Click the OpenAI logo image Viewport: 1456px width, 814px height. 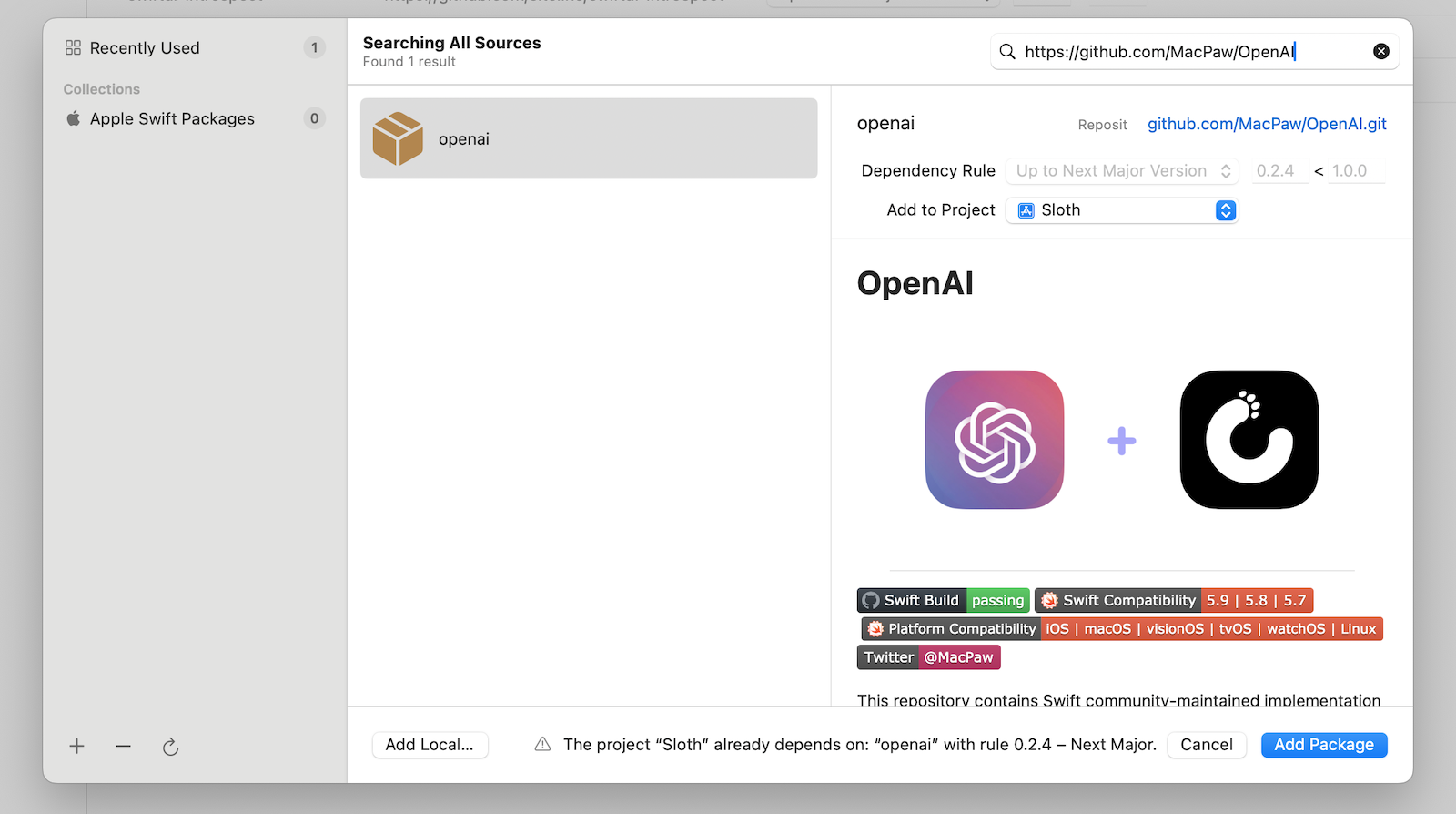coord(995,440)
